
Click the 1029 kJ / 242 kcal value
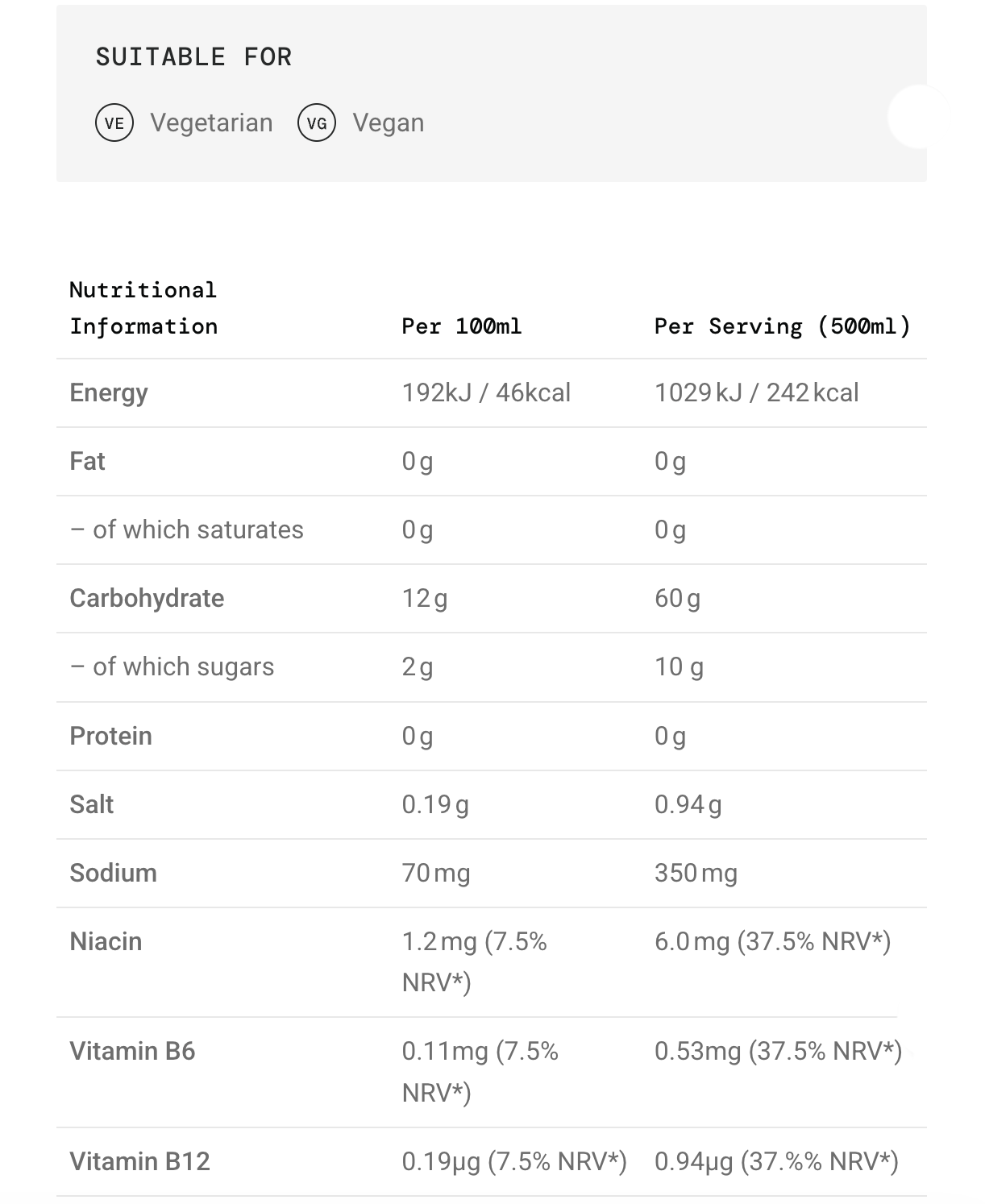point(756,393)
